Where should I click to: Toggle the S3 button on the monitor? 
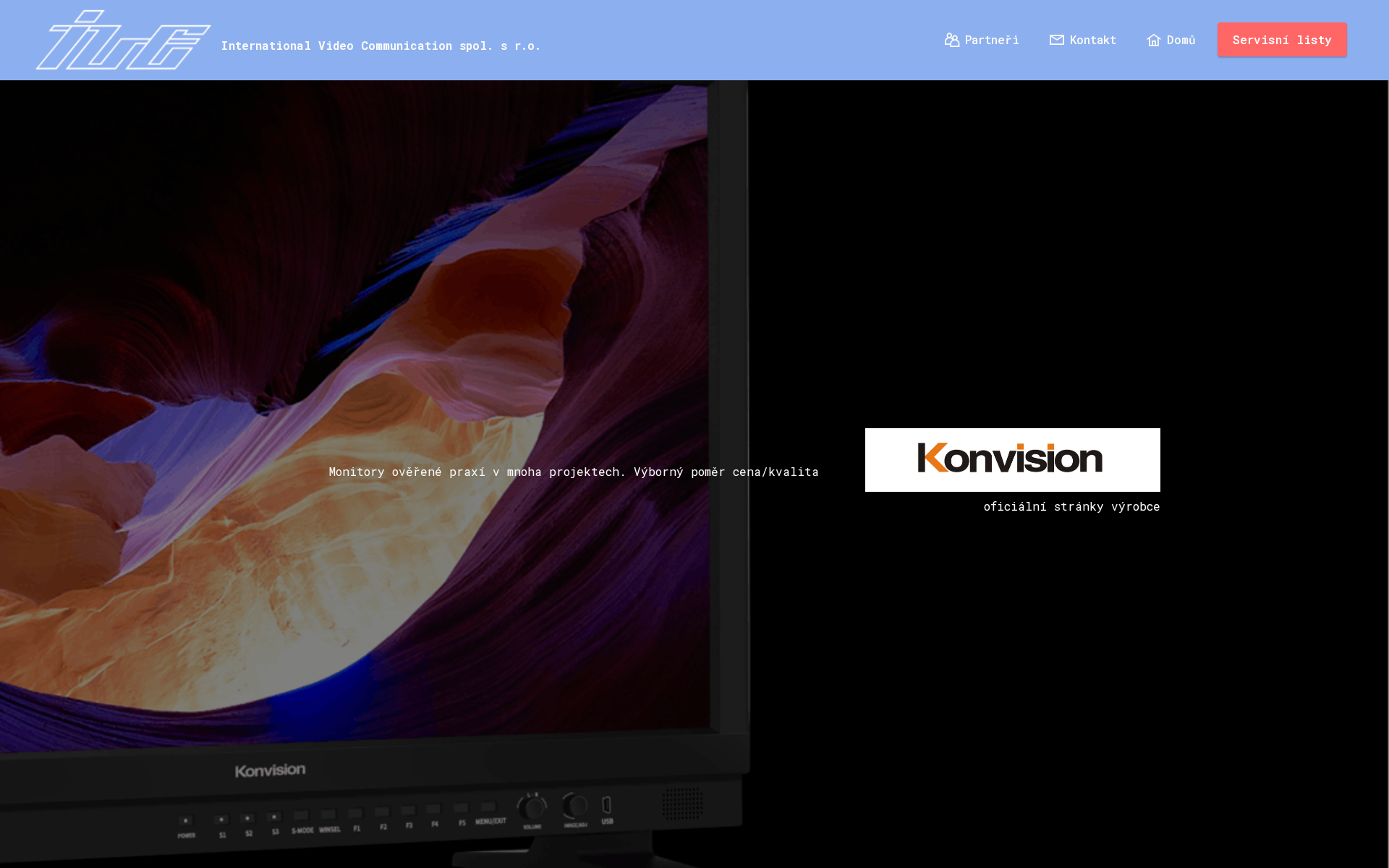[275, 816]
